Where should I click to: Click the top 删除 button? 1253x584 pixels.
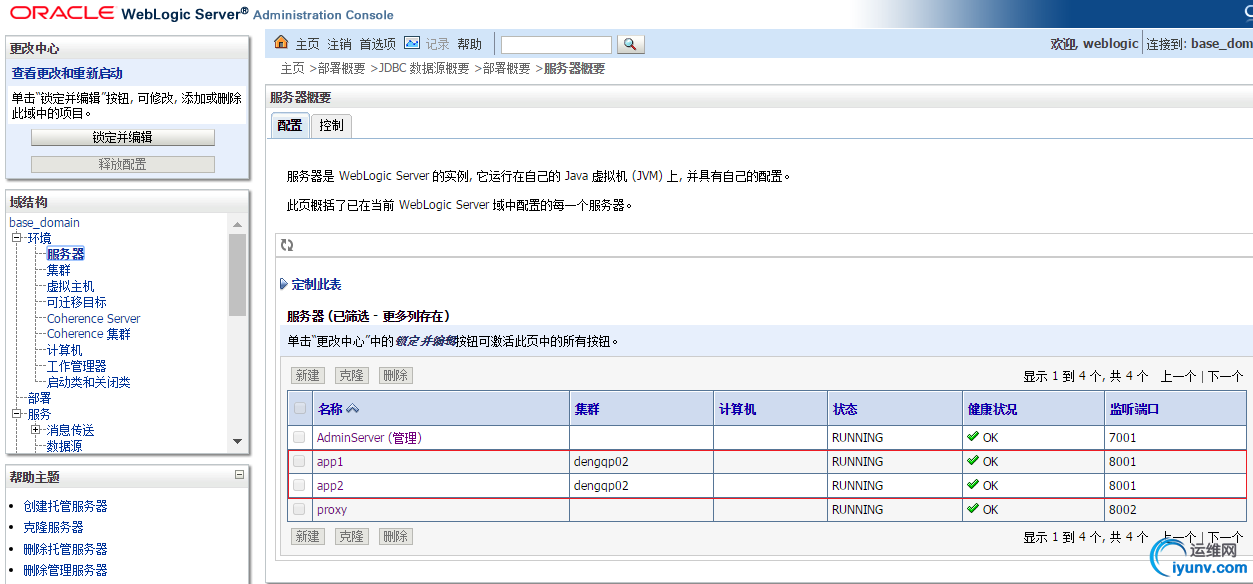pos(396,375)
